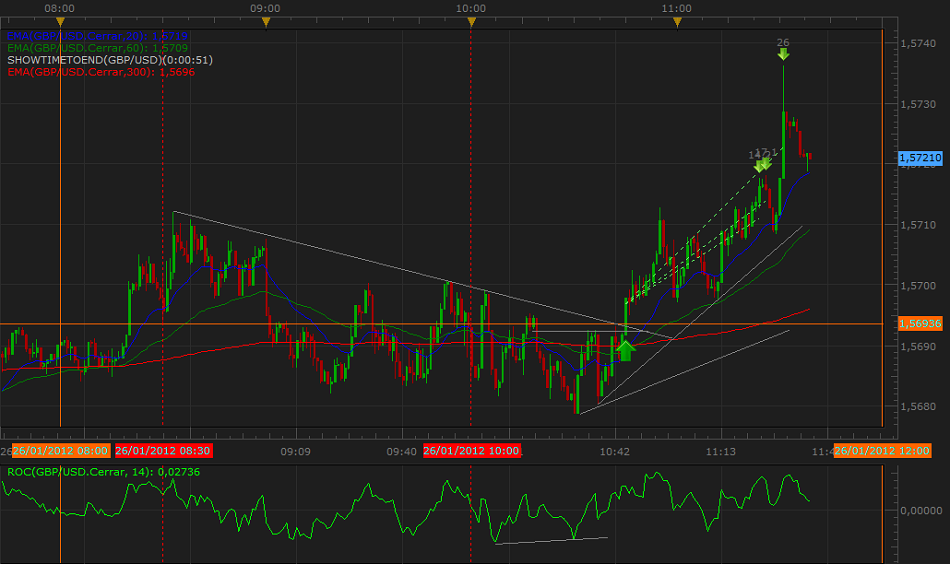Select the orange 26/01/2012 08:00 time label

pyautogui.click(x=59, y=451)
